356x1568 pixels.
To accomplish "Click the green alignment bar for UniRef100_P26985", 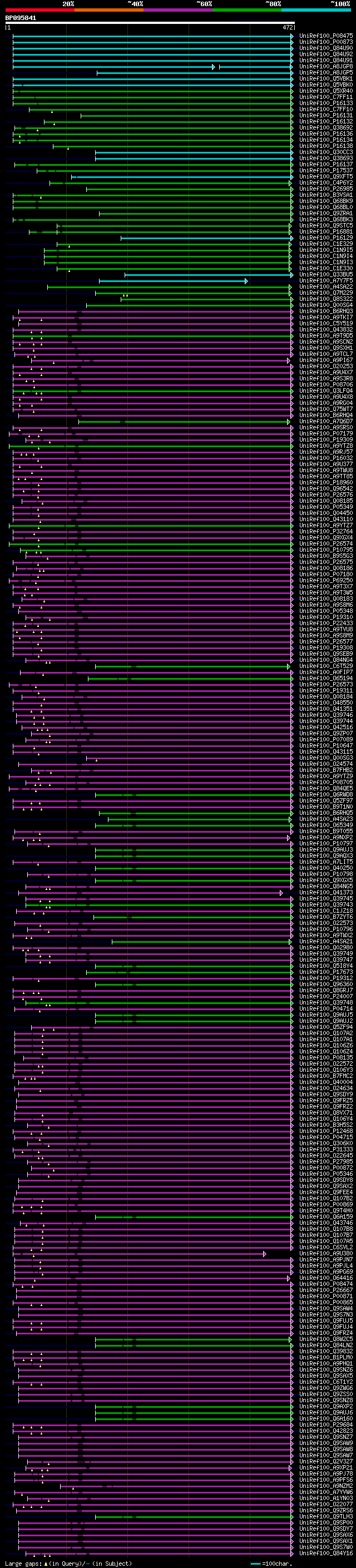I will [190, 189].
